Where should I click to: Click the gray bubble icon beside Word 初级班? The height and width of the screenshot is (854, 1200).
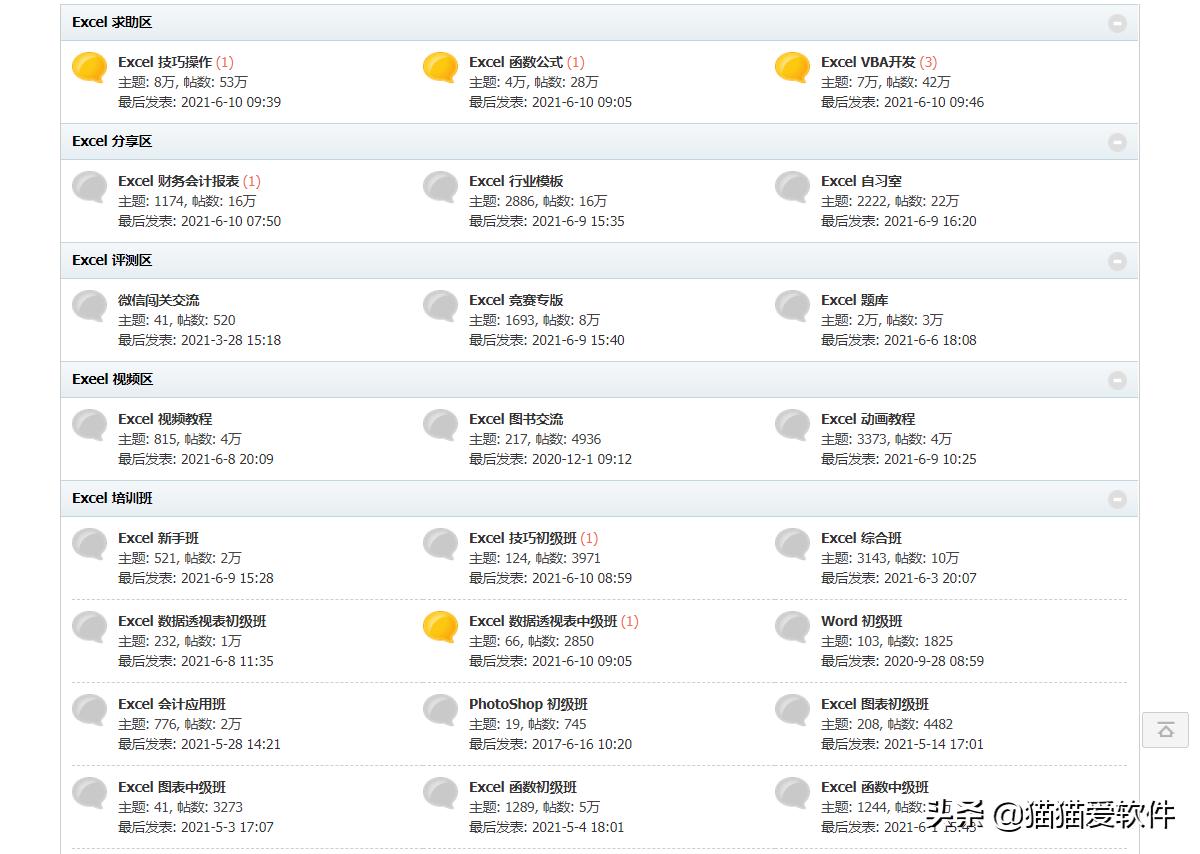click(793, 627)
